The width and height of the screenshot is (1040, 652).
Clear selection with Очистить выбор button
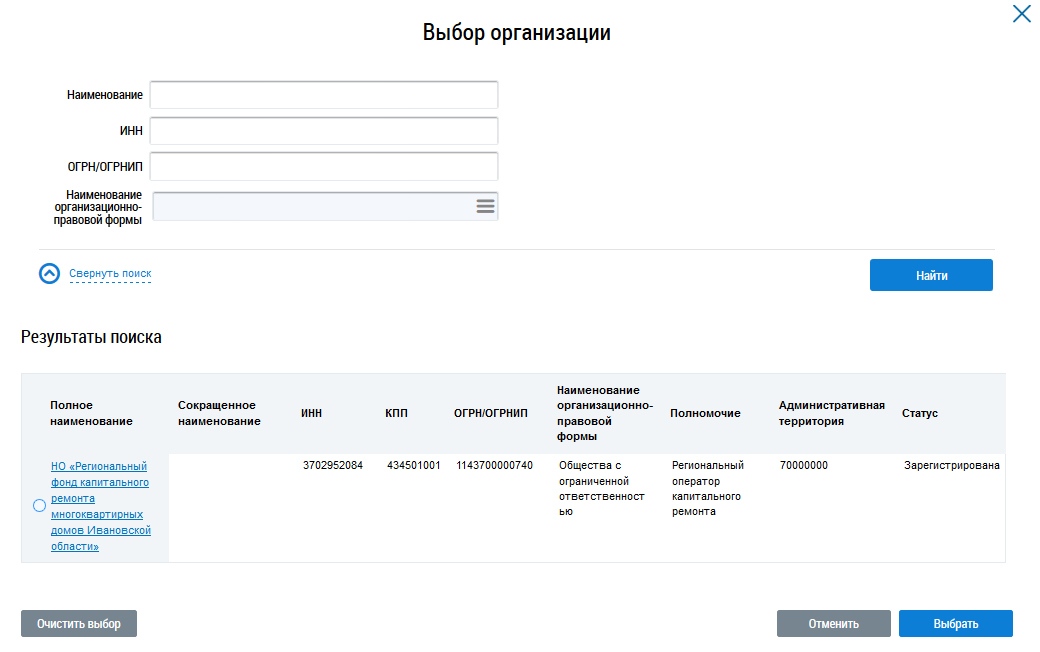click(x=79, y=623)
